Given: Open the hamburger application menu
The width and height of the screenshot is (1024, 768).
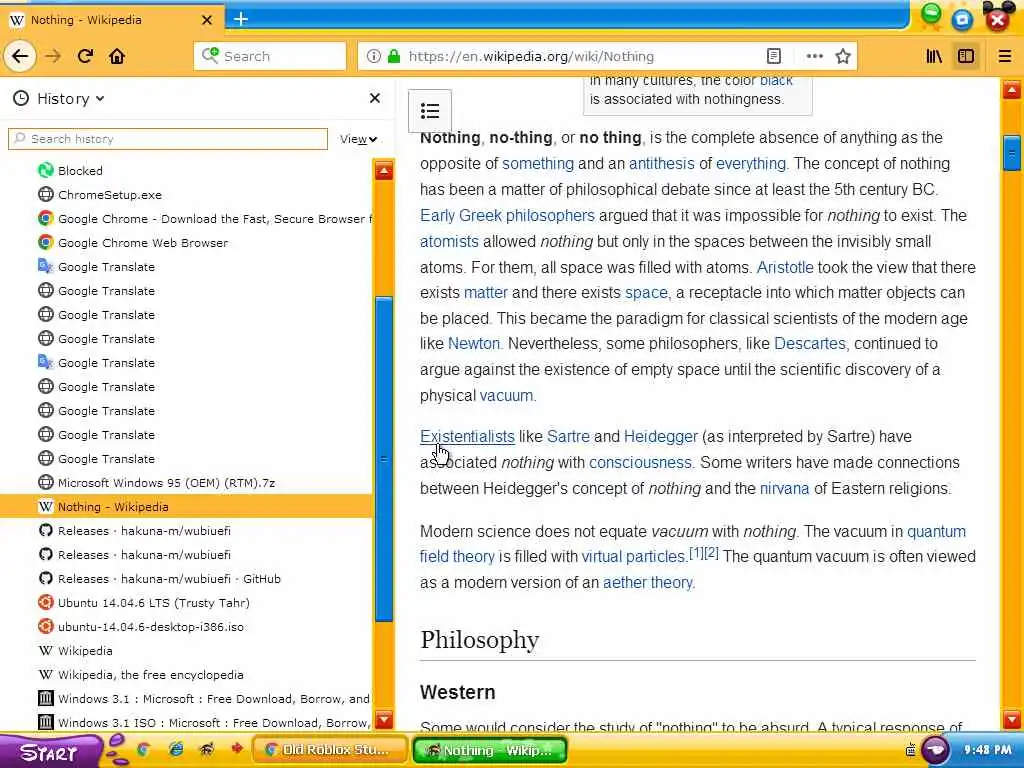Looking at the screenshot, I should pos(1005,56).
